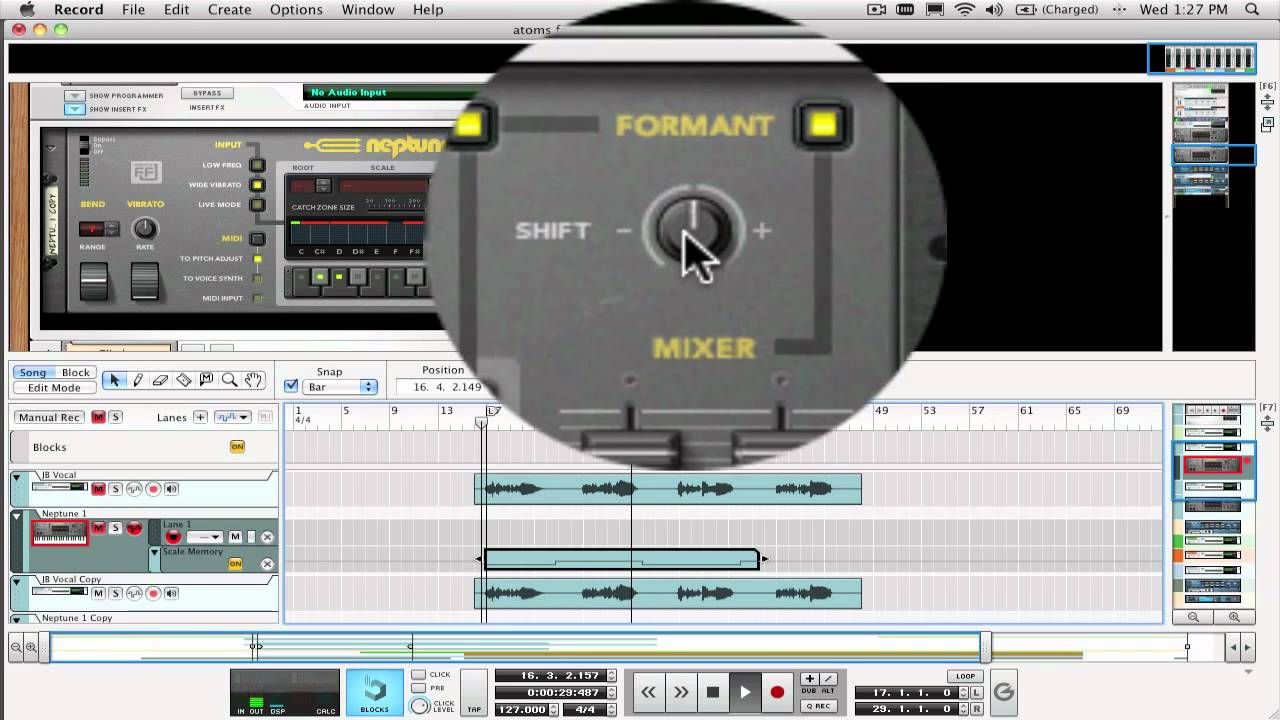Delete Lane 1 with its X button
1280x720 pixels.
(x=267, y=537)
